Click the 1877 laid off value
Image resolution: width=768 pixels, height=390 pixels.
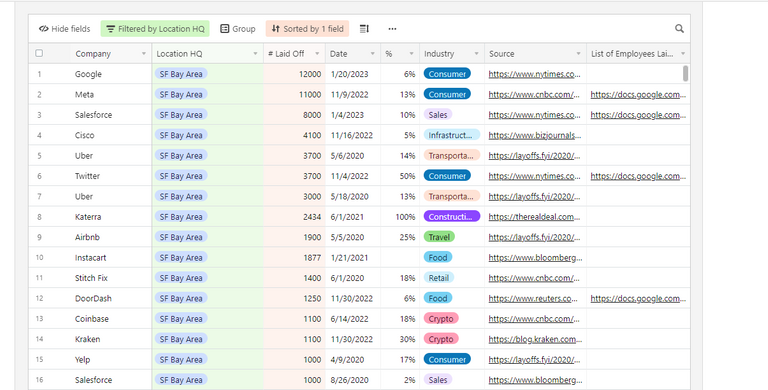tap(312, 258)
